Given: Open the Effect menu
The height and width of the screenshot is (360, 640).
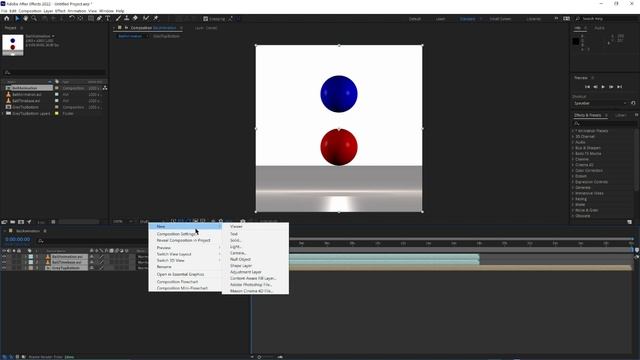Looking at the screenshot, I should point(60,11).
